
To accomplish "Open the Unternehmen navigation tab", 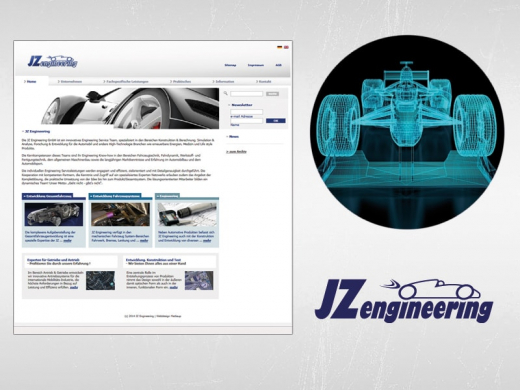I will (x=70, y=81).
